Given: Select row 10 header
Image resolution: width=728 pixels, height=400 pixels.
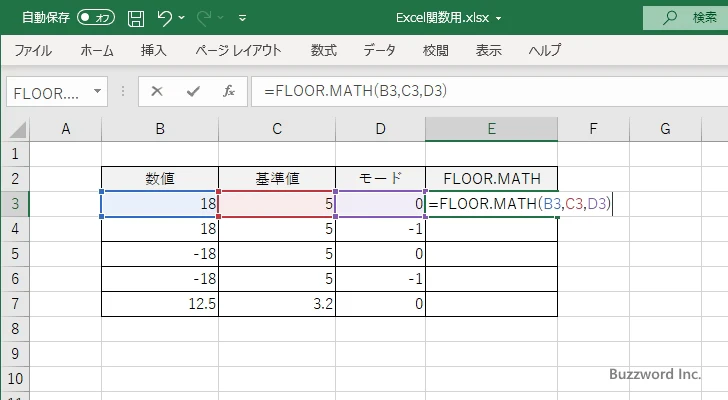Looking at the screenshot, I should coord(15,379).
